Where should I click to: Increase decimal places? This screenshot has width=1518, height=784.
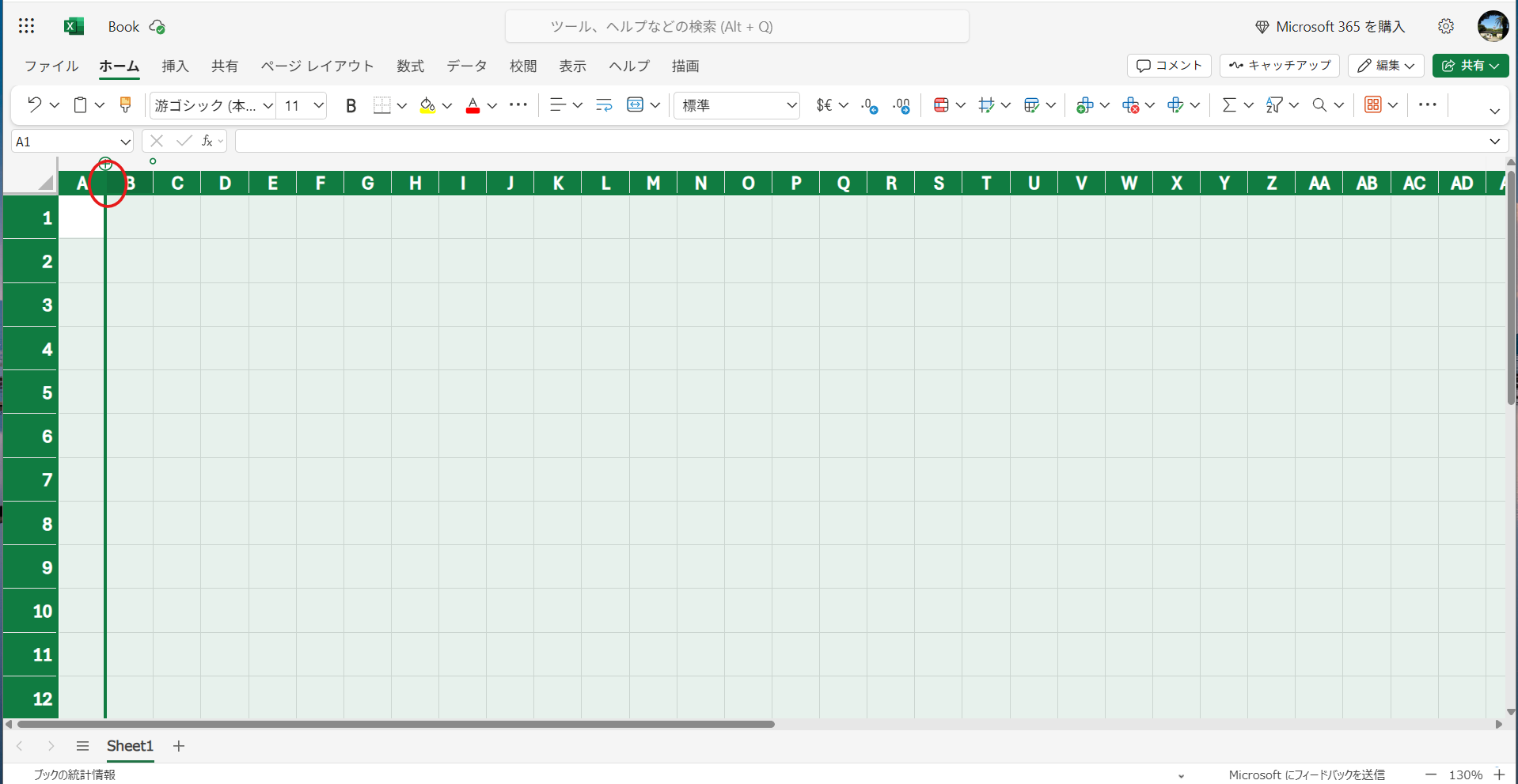901,105
